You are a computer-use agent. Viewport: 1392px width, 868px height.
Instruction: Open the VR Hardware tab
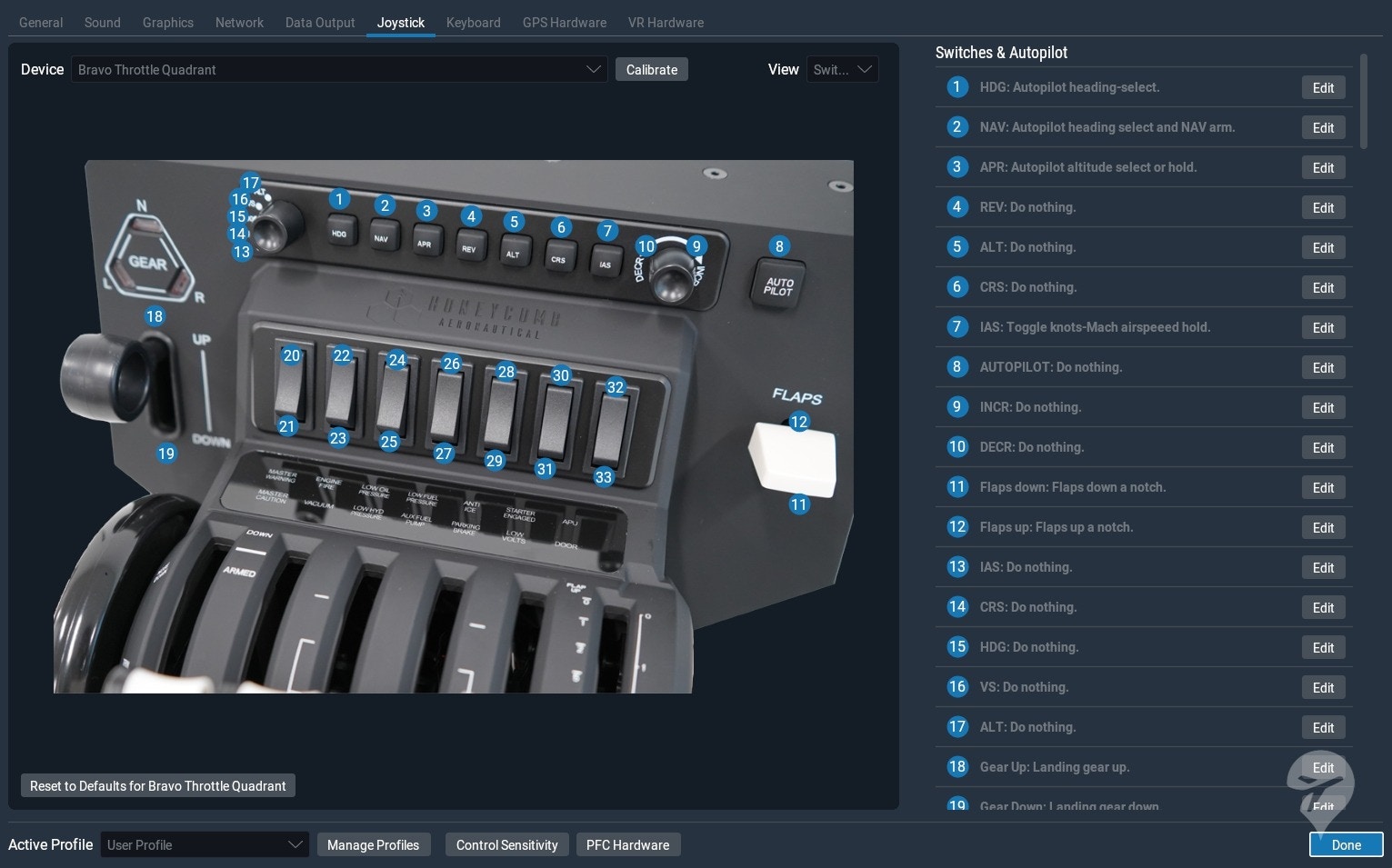pos(666,23)
